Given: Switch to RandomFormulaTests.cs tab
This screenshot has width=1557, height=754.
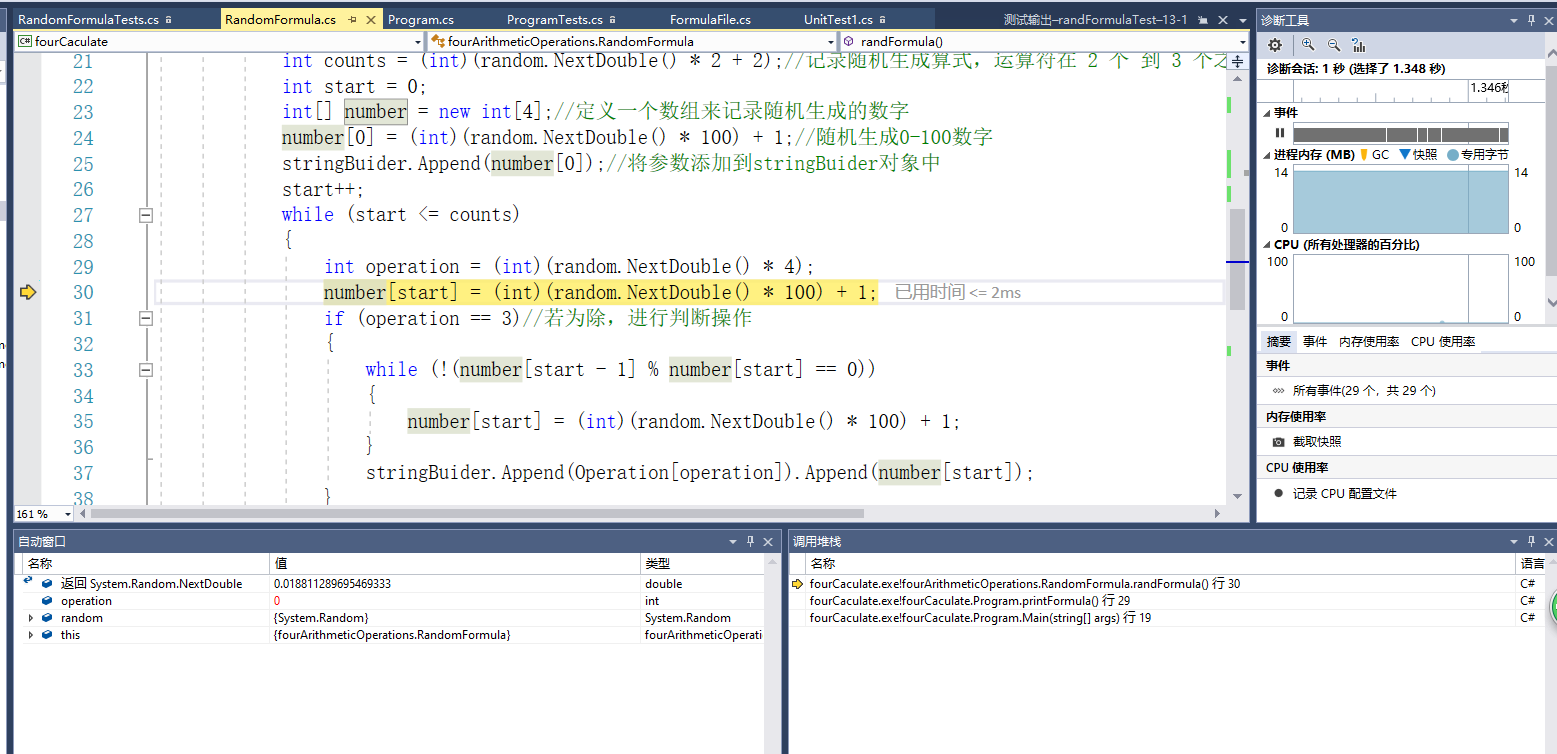Looking at the screenshot, I should [88, 20].
